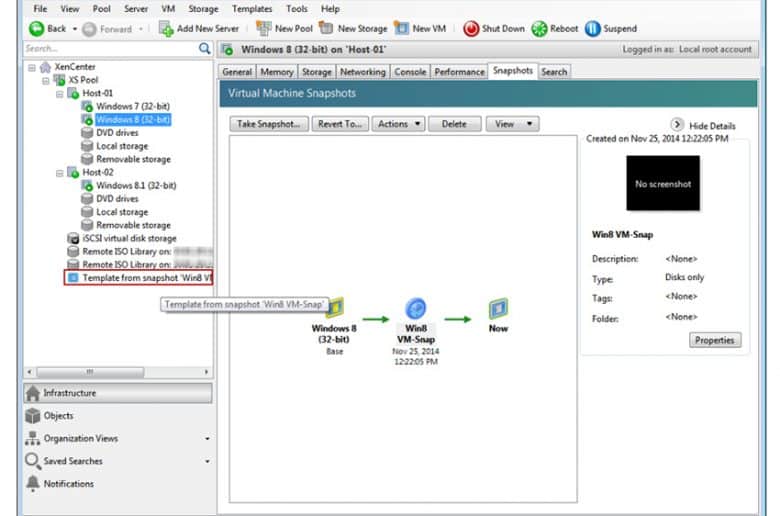Click the XenCenter home icon in tree
780x516 pixels.
coord(45,67)
